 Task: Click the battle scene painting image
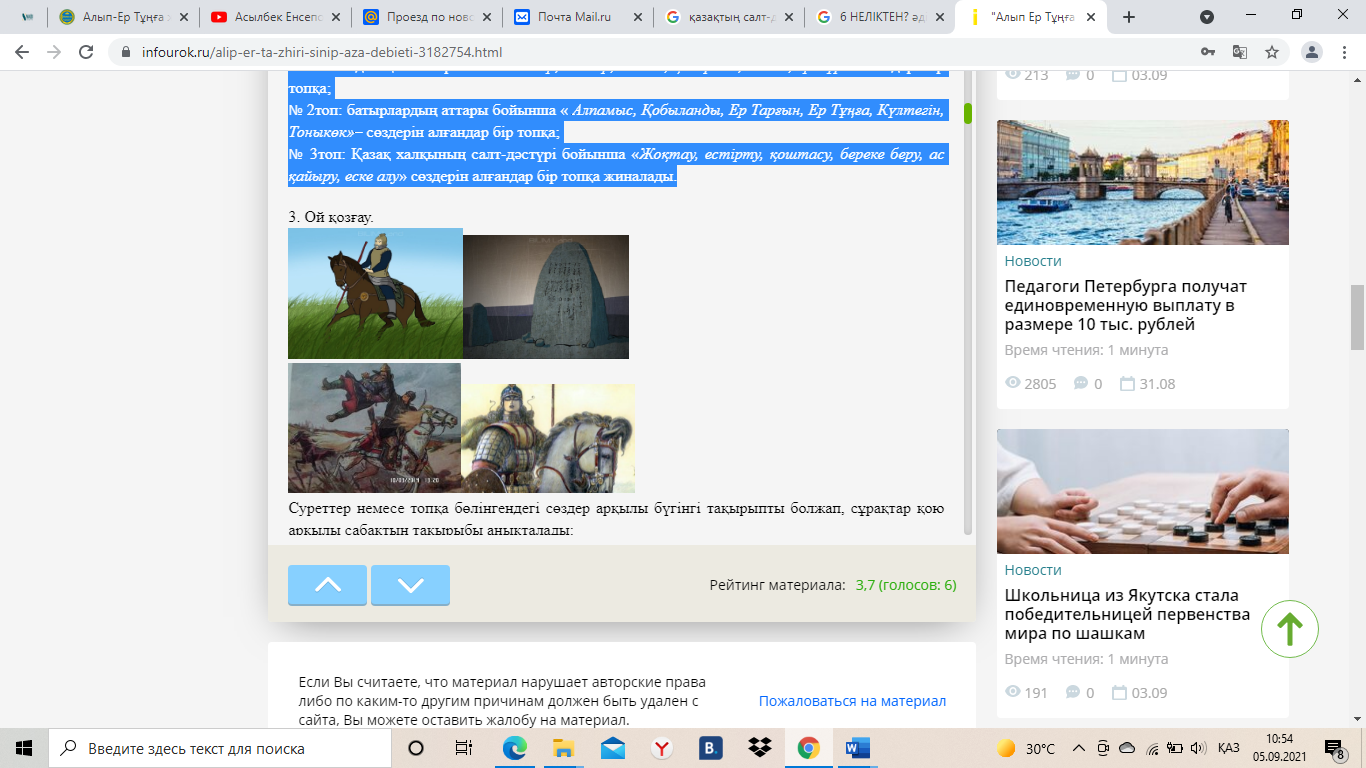(x=374, y=427)
